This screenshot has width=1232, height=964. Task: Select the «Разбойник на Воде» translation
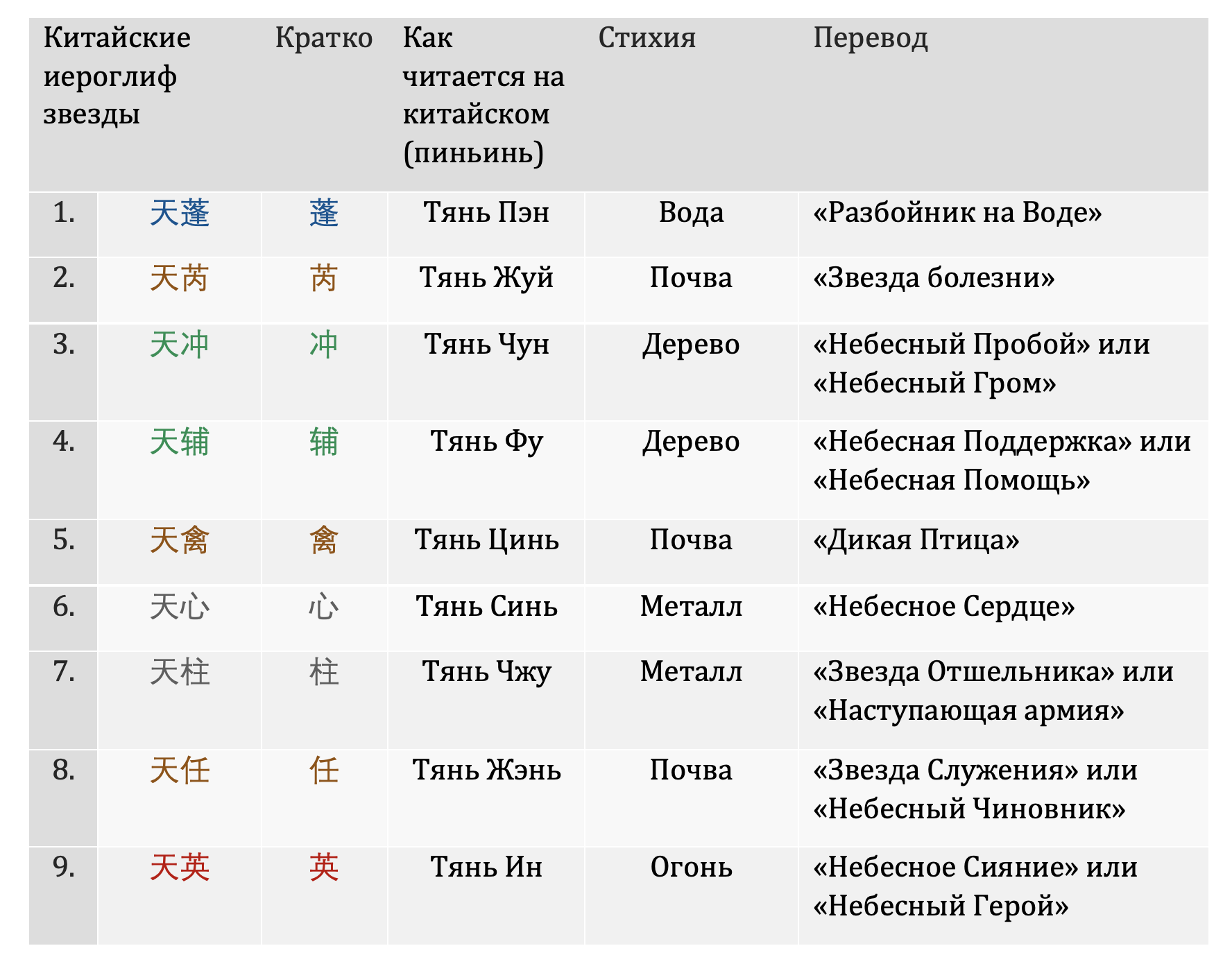(957, 213)
